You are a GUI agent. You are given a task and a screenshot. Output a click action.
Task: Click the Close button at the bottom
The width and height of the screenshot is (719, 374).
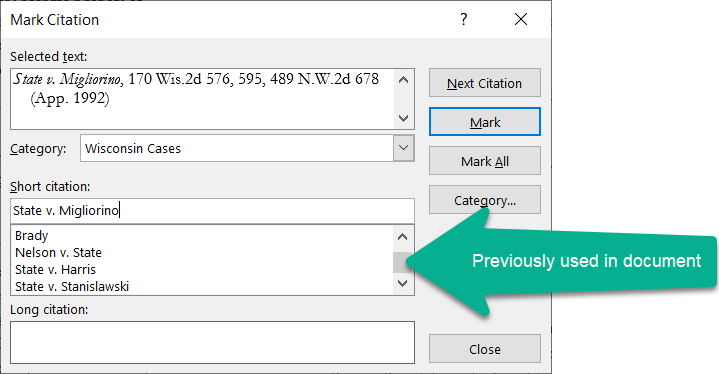pyautogui.click(x=485, y=349)
